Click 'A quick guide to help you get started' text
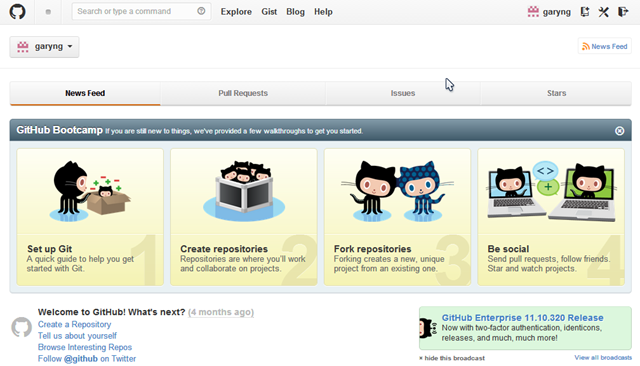The width and height of the screenshot is (640, 366). (80, 264)
